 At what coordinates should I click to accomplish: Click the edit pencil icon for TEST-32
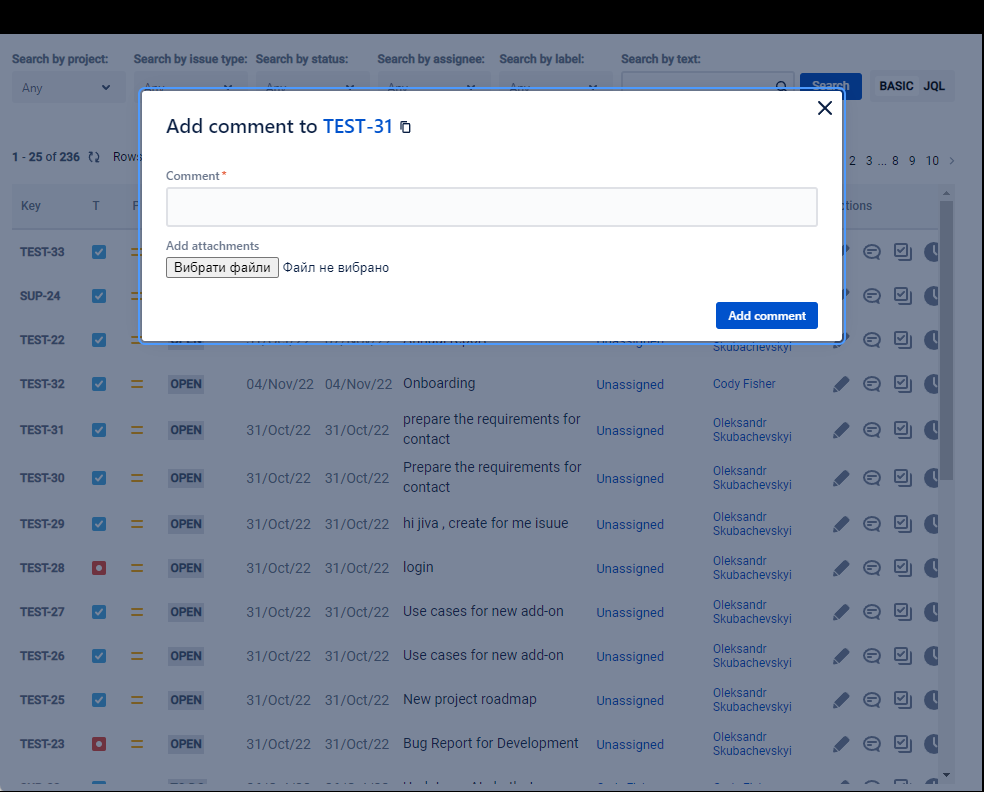click(x=841, y=384)
